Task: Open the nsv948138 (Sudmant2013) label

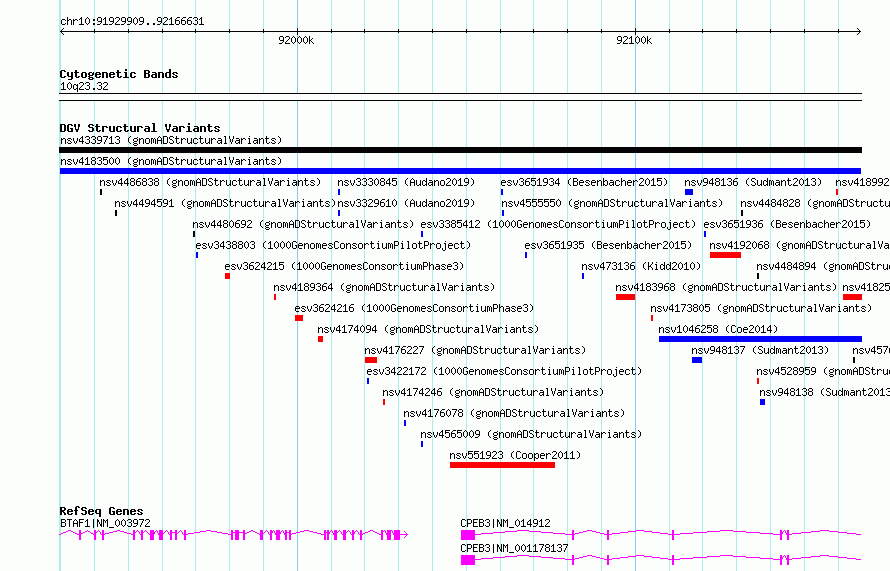Action: (824, 392)
